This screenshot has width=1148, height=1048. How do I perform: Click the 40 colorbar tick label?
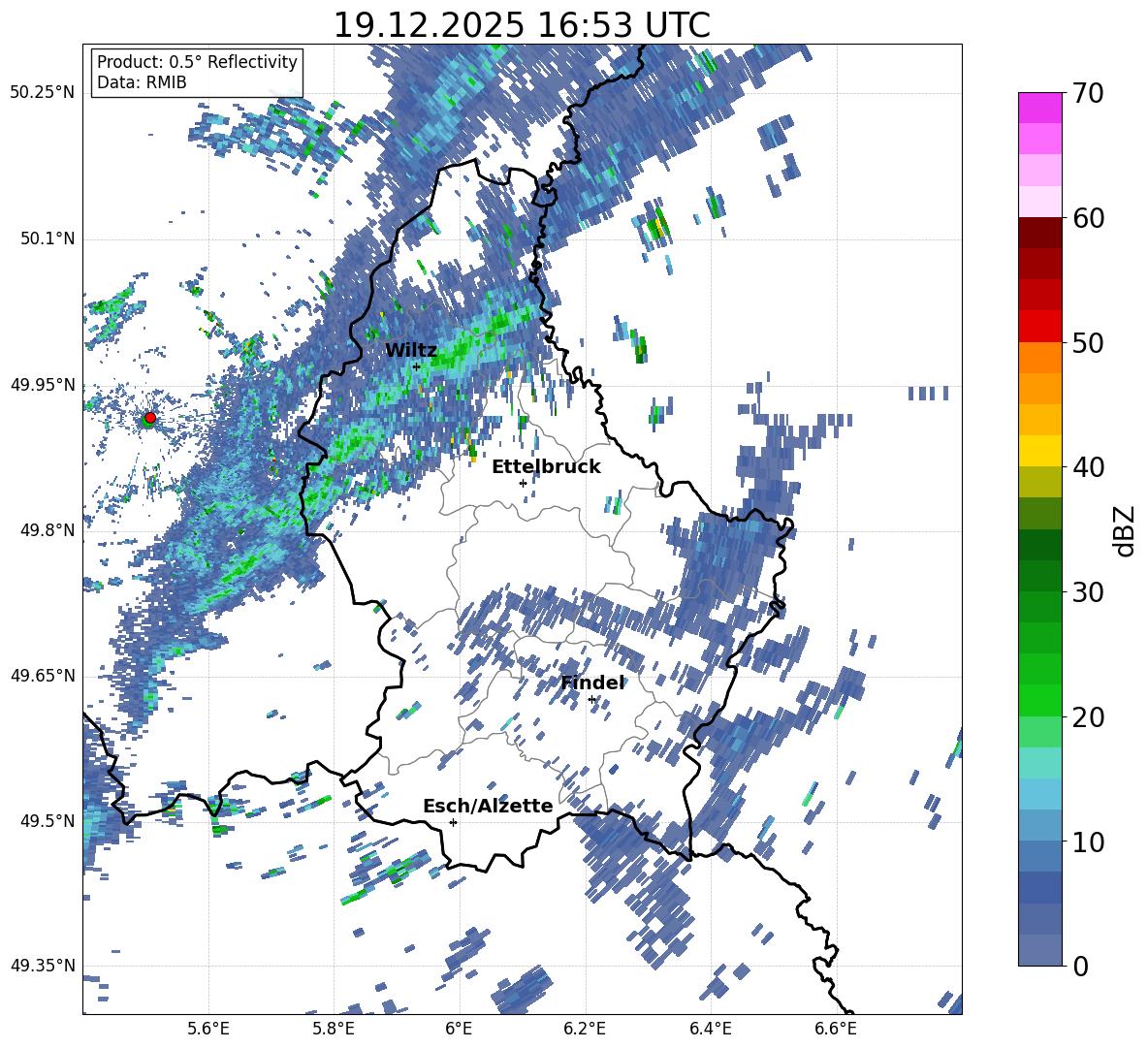coord(1088,467)
